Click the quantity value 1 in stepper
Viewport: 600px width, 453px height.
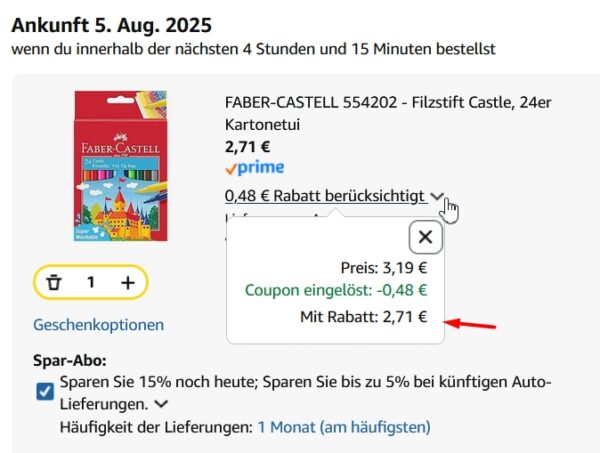pyautogui.click(x=90, y=283)
